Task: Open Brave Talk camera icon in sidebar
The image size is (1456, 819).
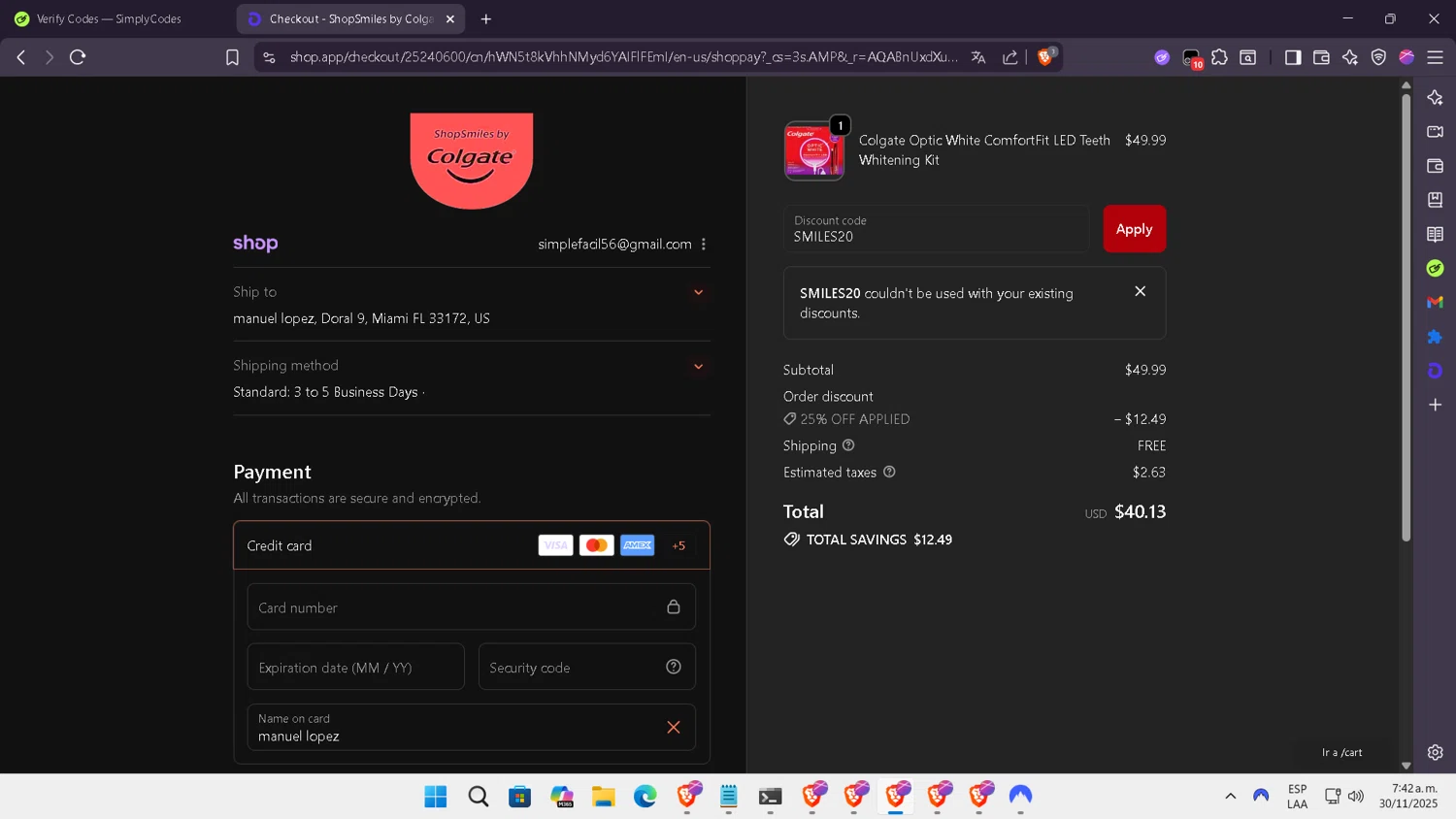Action: tap(1435, 132)
